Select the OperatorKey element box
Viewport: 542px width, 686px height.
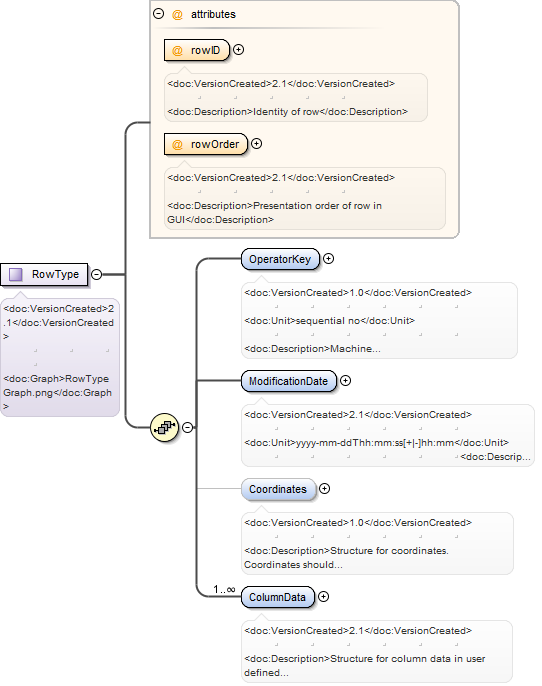(280, 259)
